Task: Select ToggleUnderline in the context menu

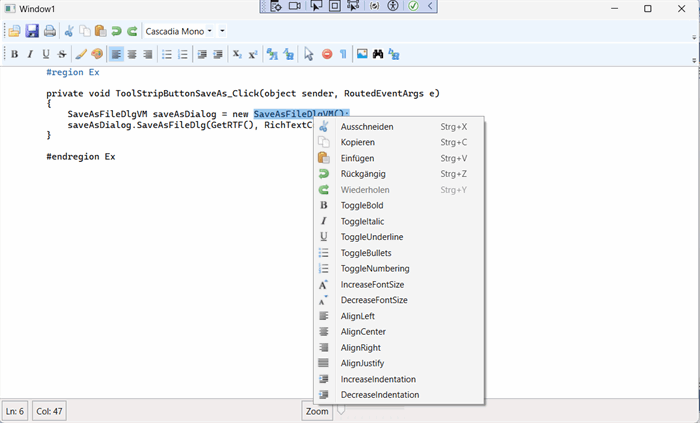Action: click(x=399, y=237)
